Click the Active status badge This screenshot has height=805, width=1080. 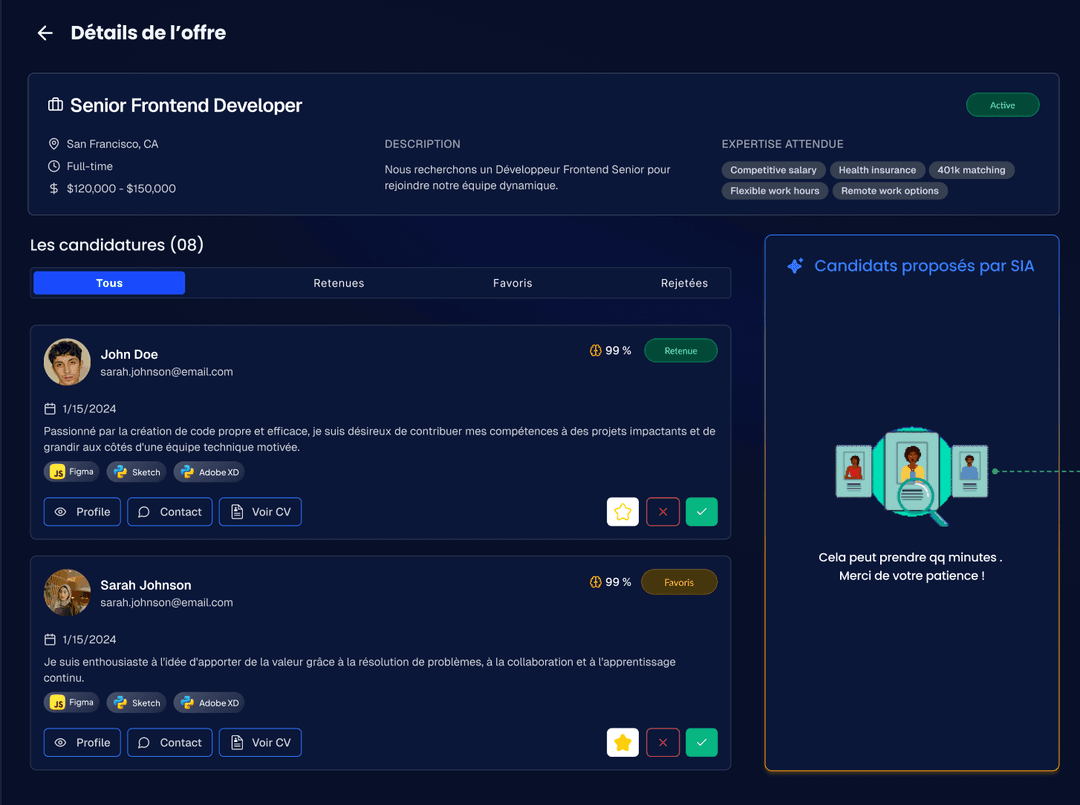(1002, 105)
